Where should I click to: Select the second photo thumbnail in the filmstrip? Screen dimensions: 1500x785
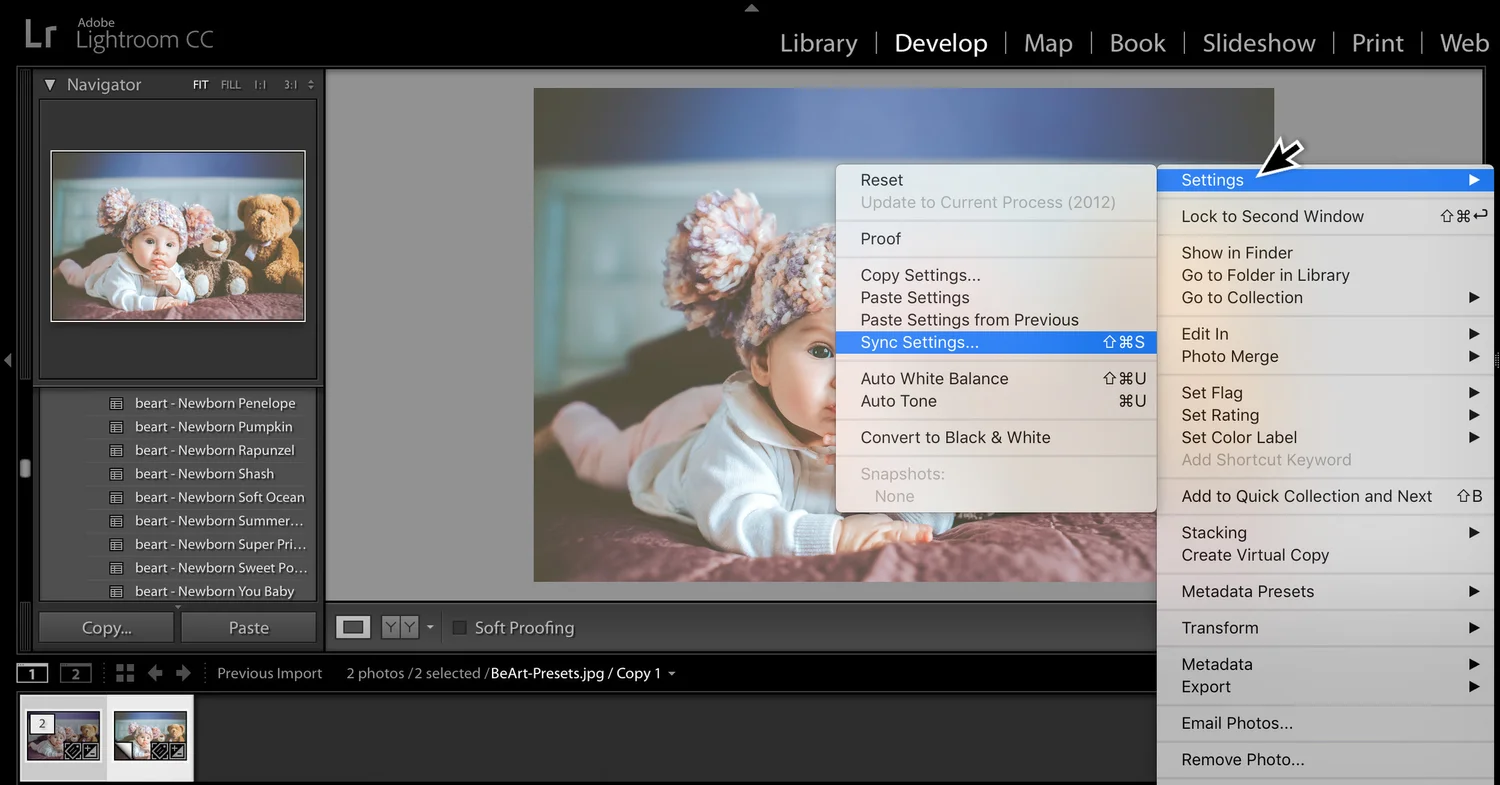tap(150, 738)
